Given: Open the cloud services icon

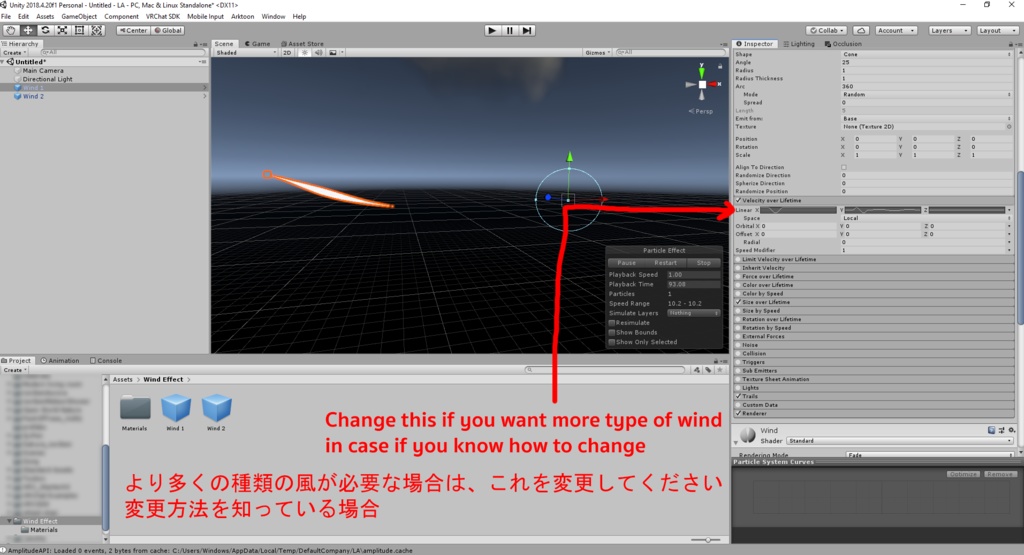Looking at the screenshot, I should (861, 31).
